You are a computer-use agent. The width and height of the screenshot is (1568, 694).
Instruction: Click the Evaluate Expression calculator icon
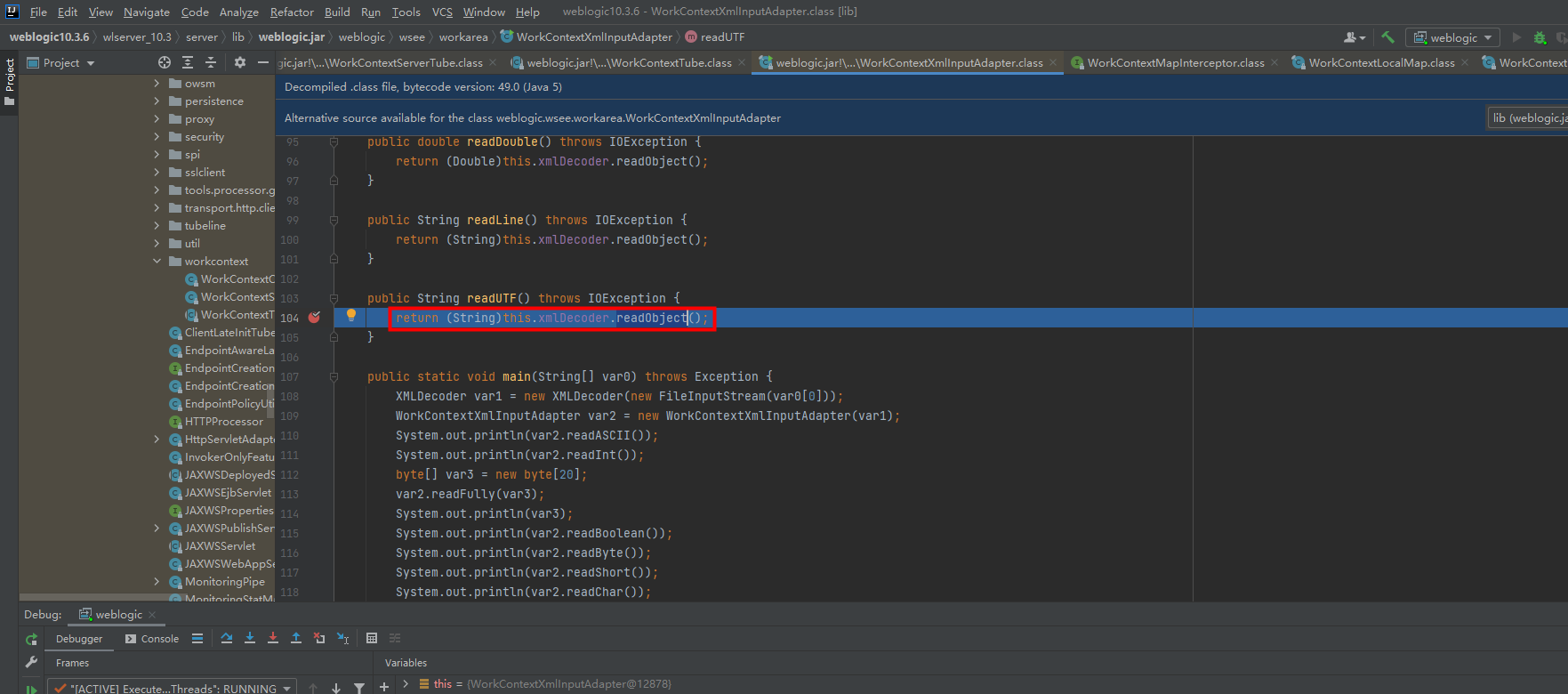(372, 638)
